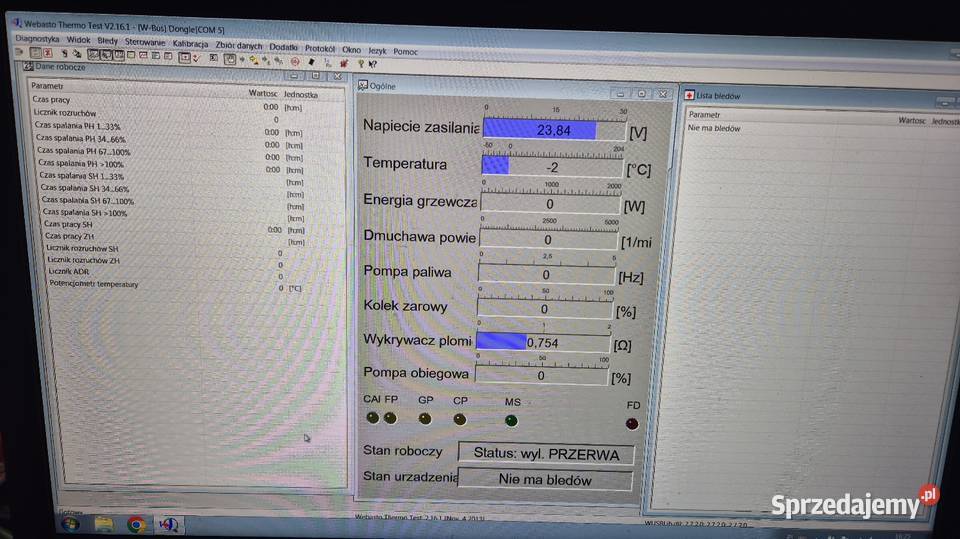The width and height of the screenshot is (960, 539).
Task: Select the Licznik rozruchów row in Dane robocze
Action: coord(65,113)
